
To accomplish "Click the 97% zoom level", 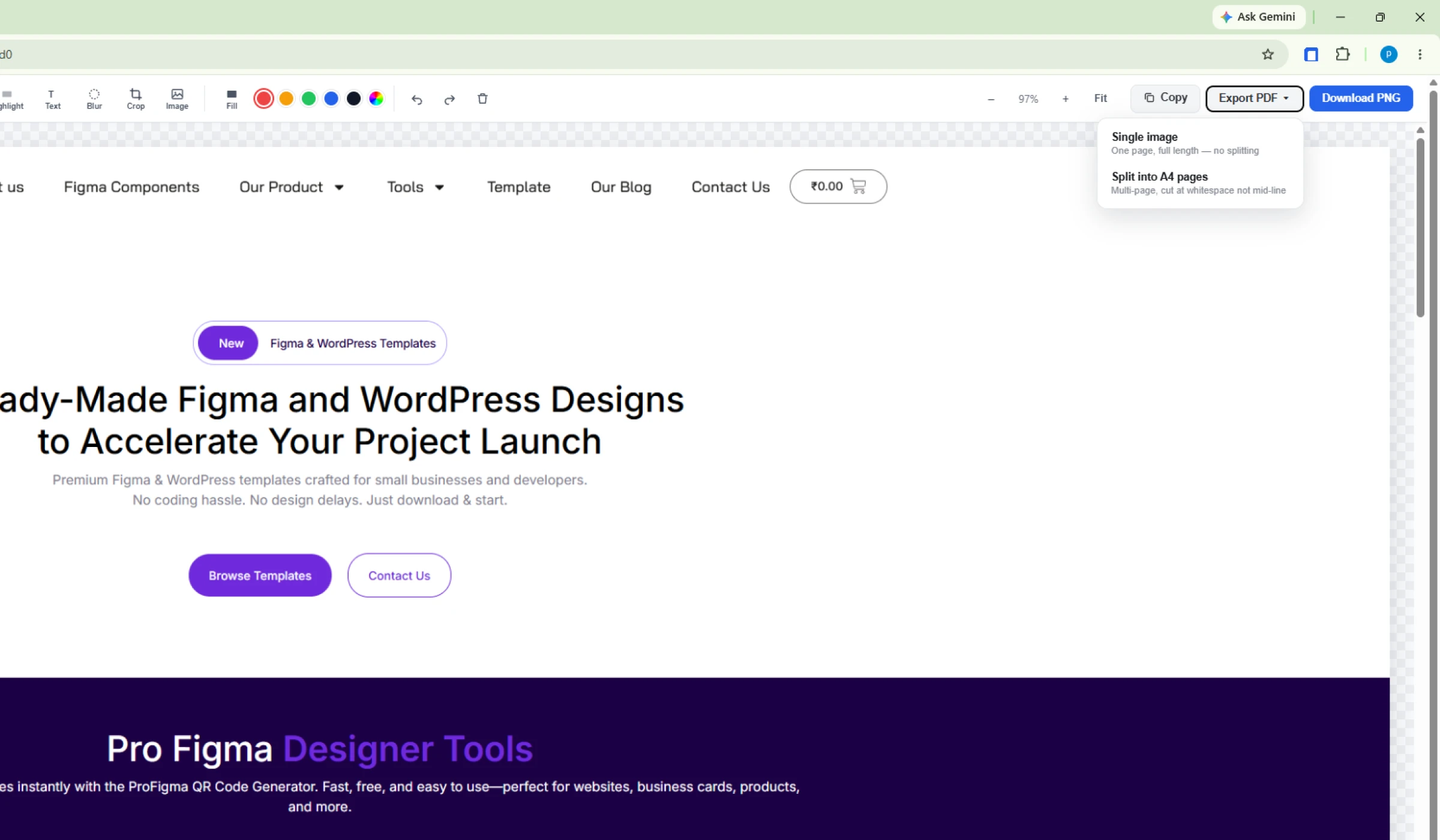I will pos(1028,99).
